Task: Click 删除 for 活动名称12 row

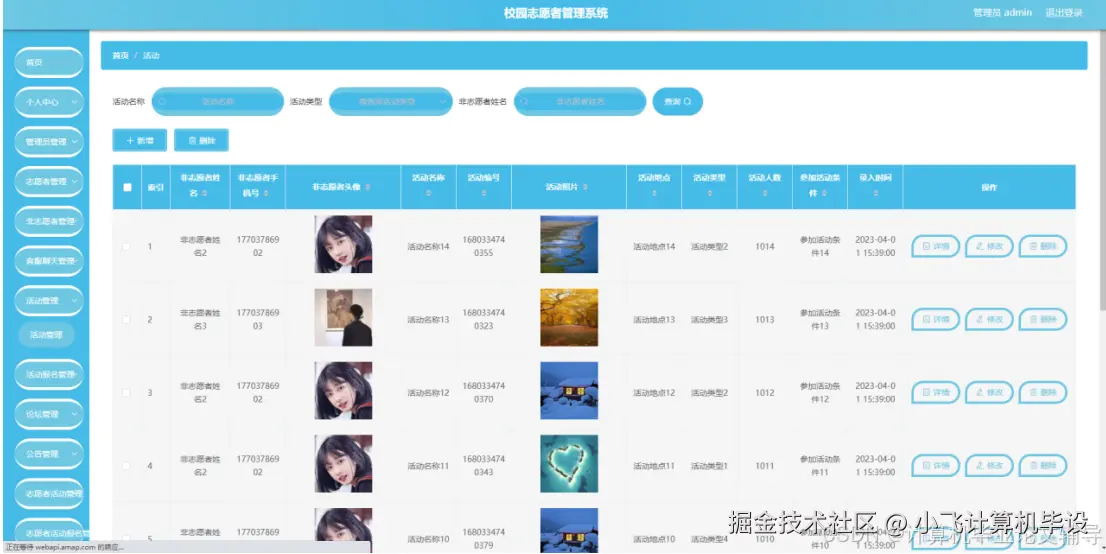Action: [x=1043, y=392]
